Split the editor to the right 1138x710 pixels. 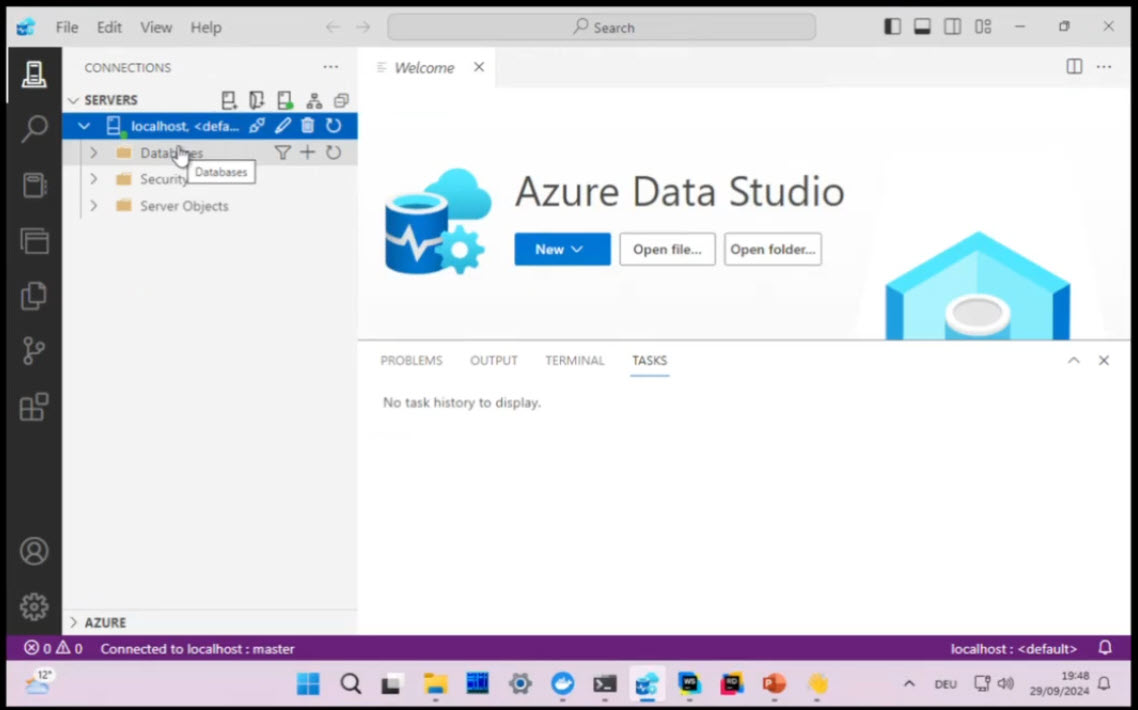pos(1074,67)
